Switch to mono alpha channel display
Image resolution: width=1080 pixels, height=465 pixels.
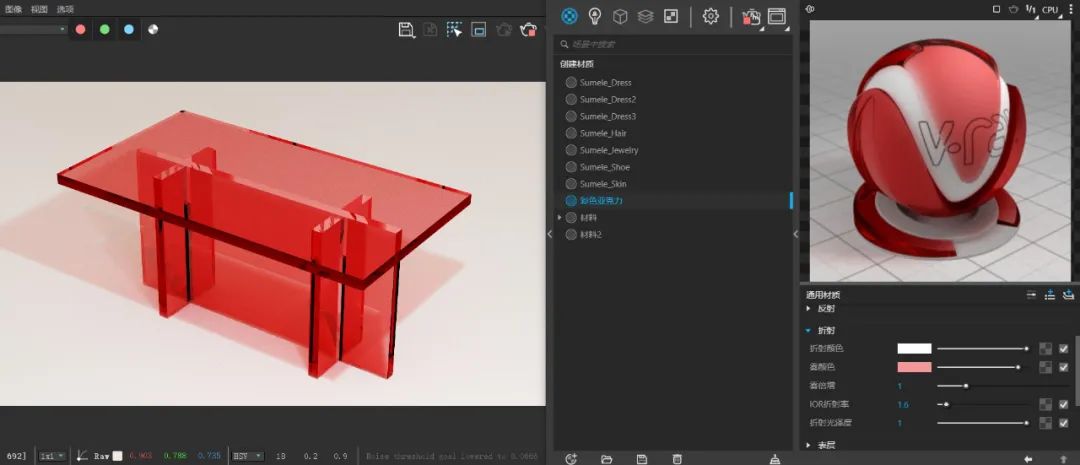(x=153, y=30)
